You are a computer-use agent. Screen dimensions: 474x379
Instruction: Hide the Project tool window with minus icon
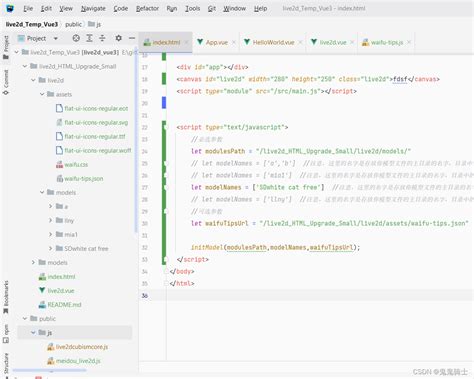(132, 38)
